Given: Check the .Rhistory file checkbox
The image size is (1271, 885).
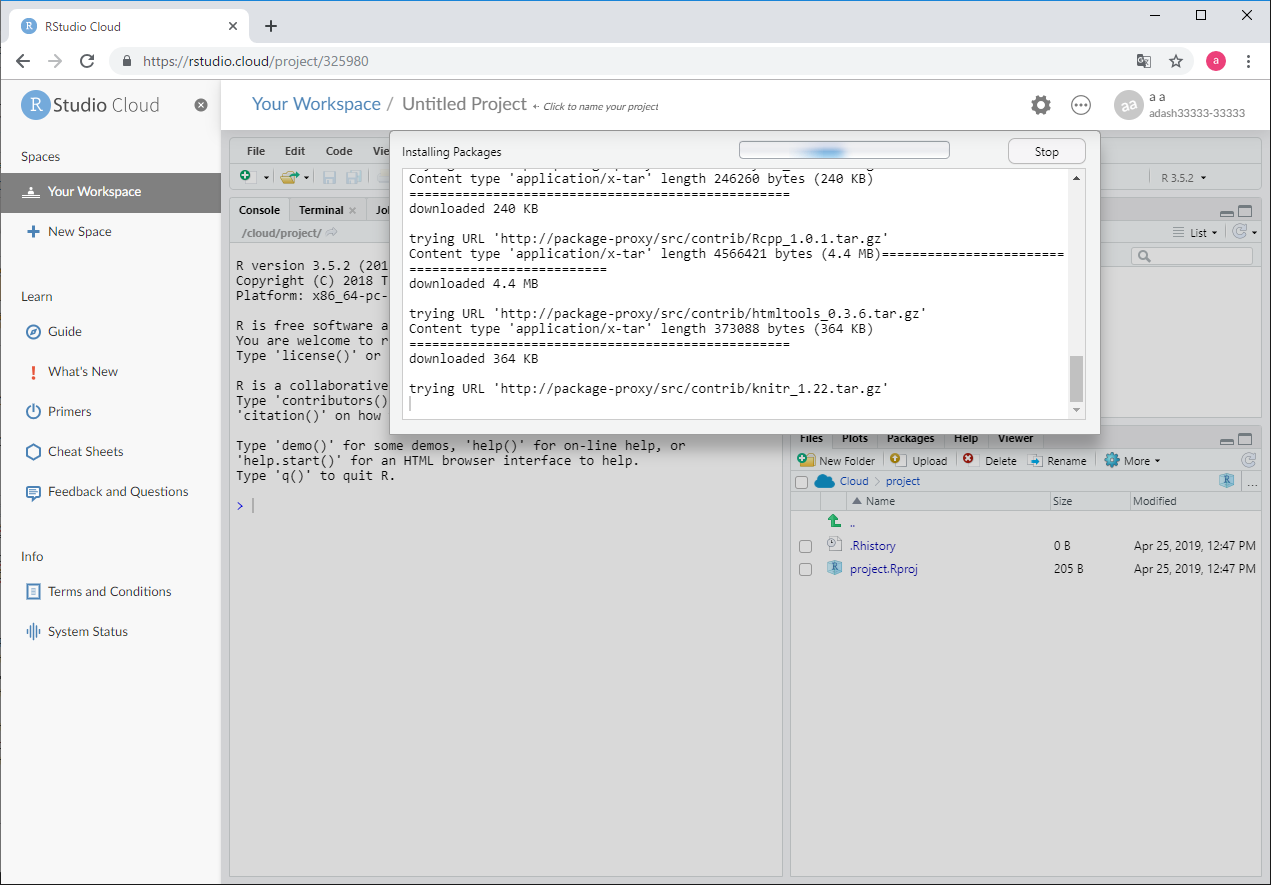Looking at the screenshot, I should click(x=805, y=546).
